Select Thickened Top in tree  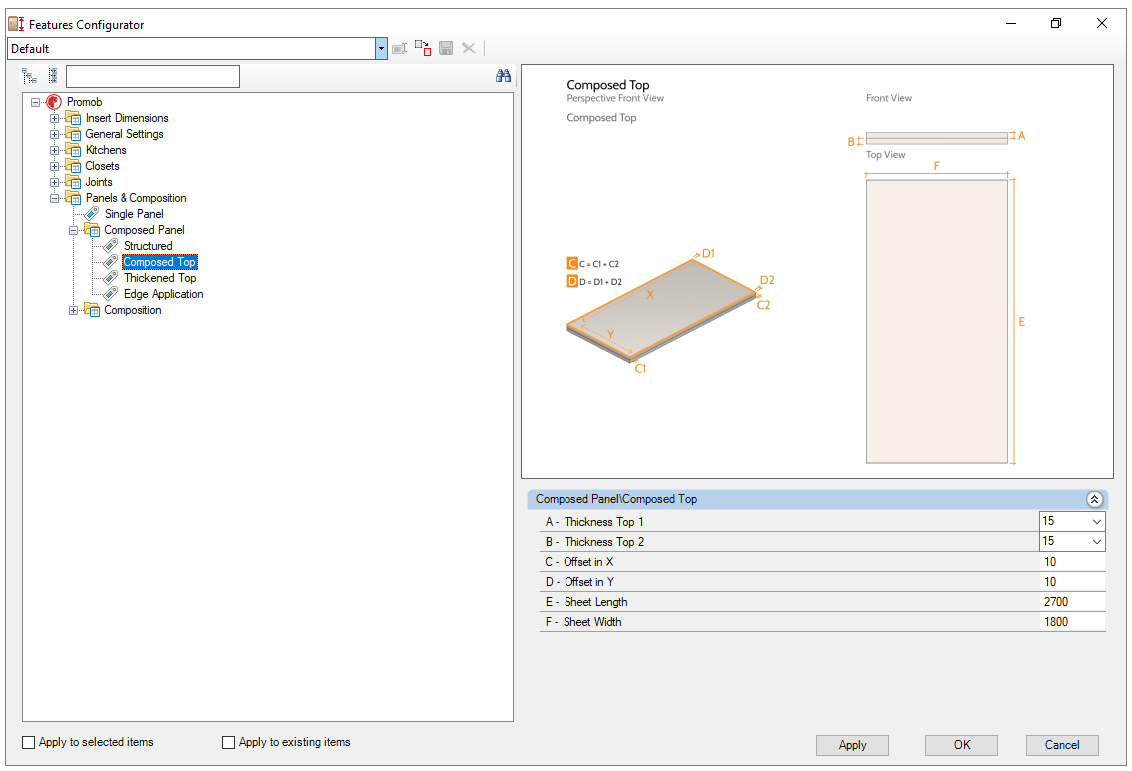coord(159,278)
